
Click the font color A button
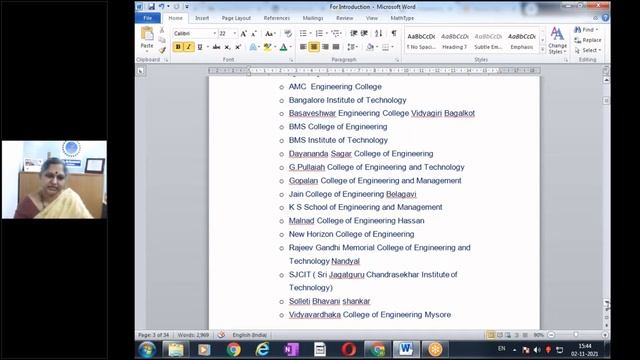(283, 47)
